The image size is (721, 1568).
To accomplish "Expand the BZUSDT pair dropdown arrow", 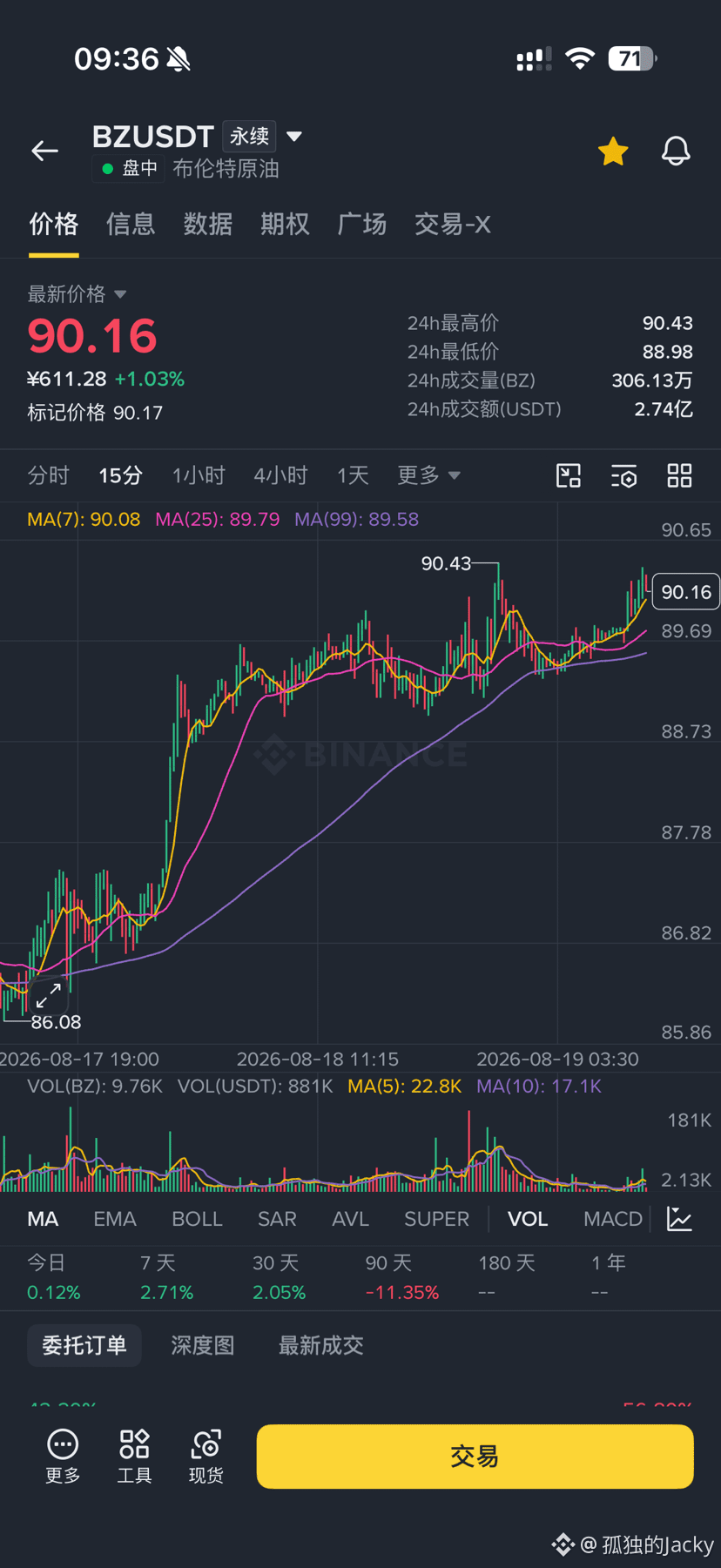I will click(x=294, y=137).
